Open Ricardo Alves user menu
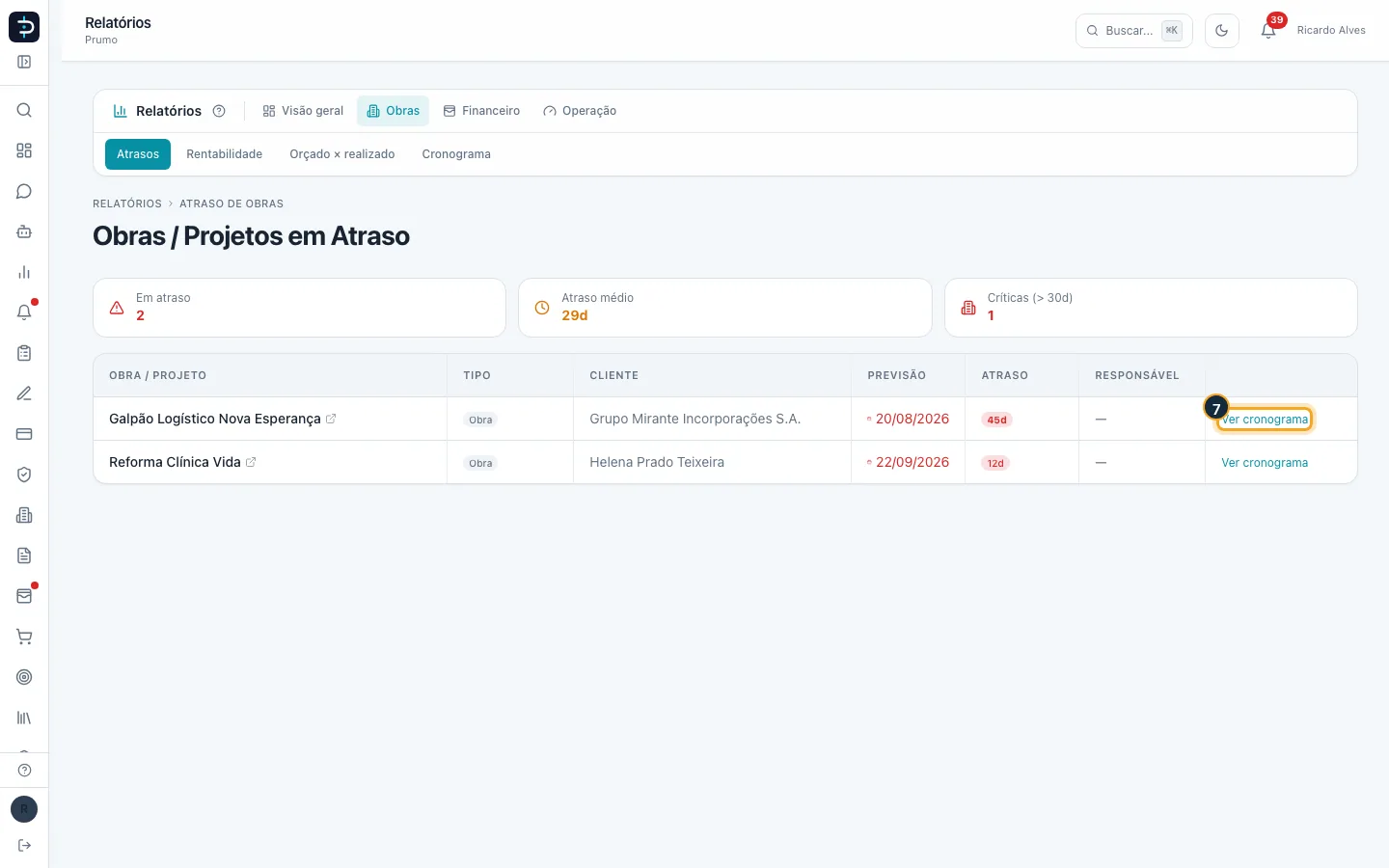The image size is (1389, 868). [x=1331, y=31]
